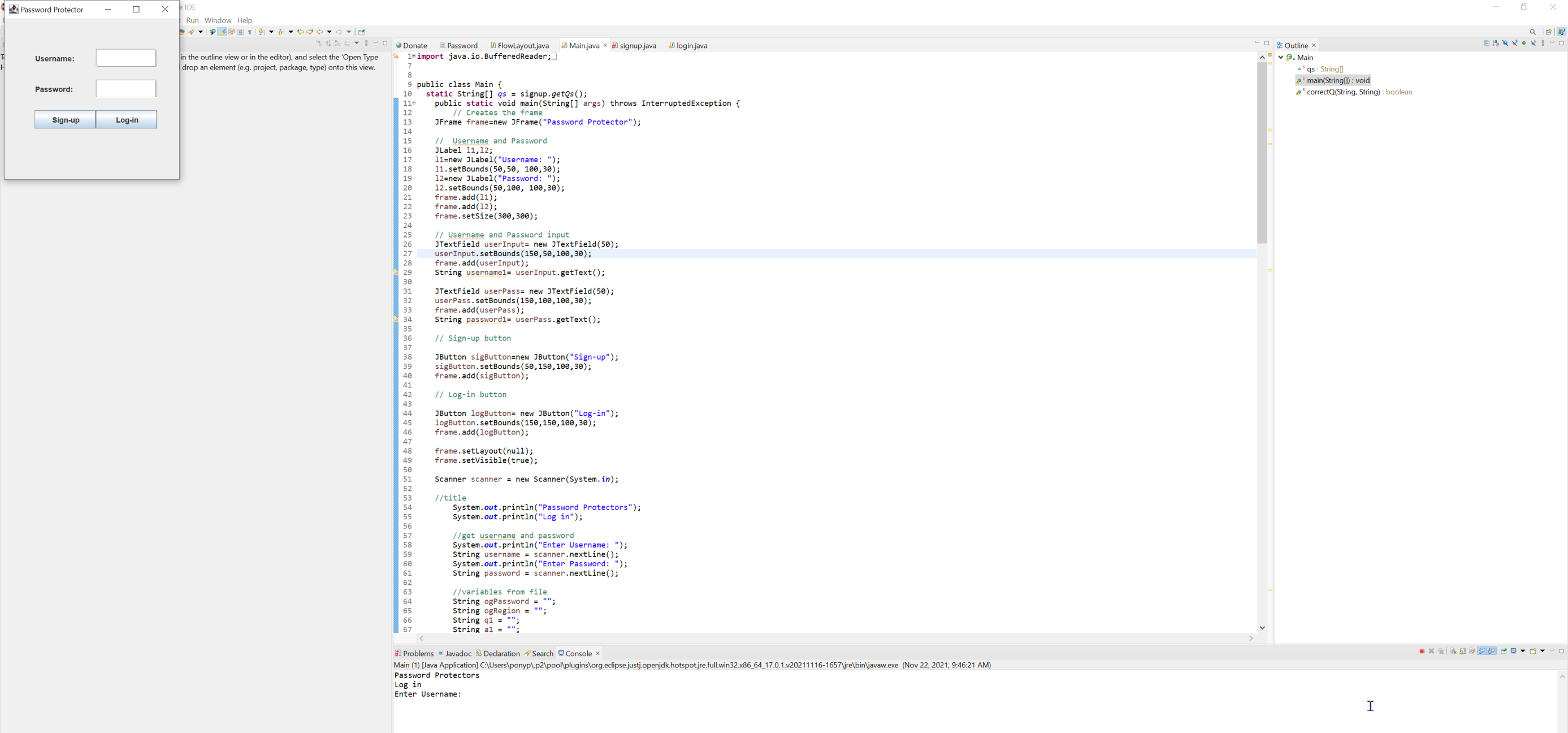Open Display Selected Console dropdown arrow
This screenshot has height=733, width=1568.
1523,652
